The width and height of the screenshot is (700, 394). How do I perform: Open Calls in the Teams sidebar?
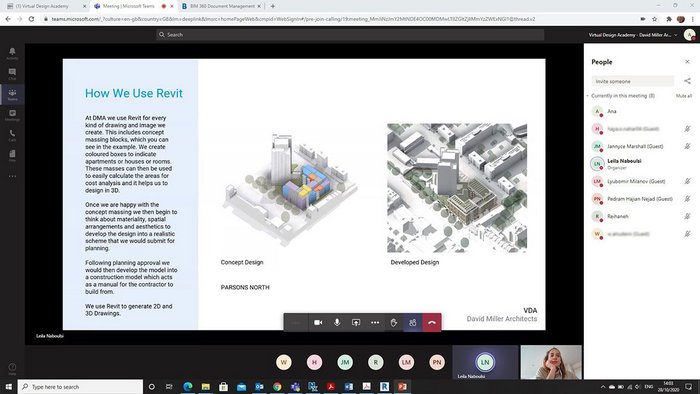pyautogui.click(x=12, y=136)
